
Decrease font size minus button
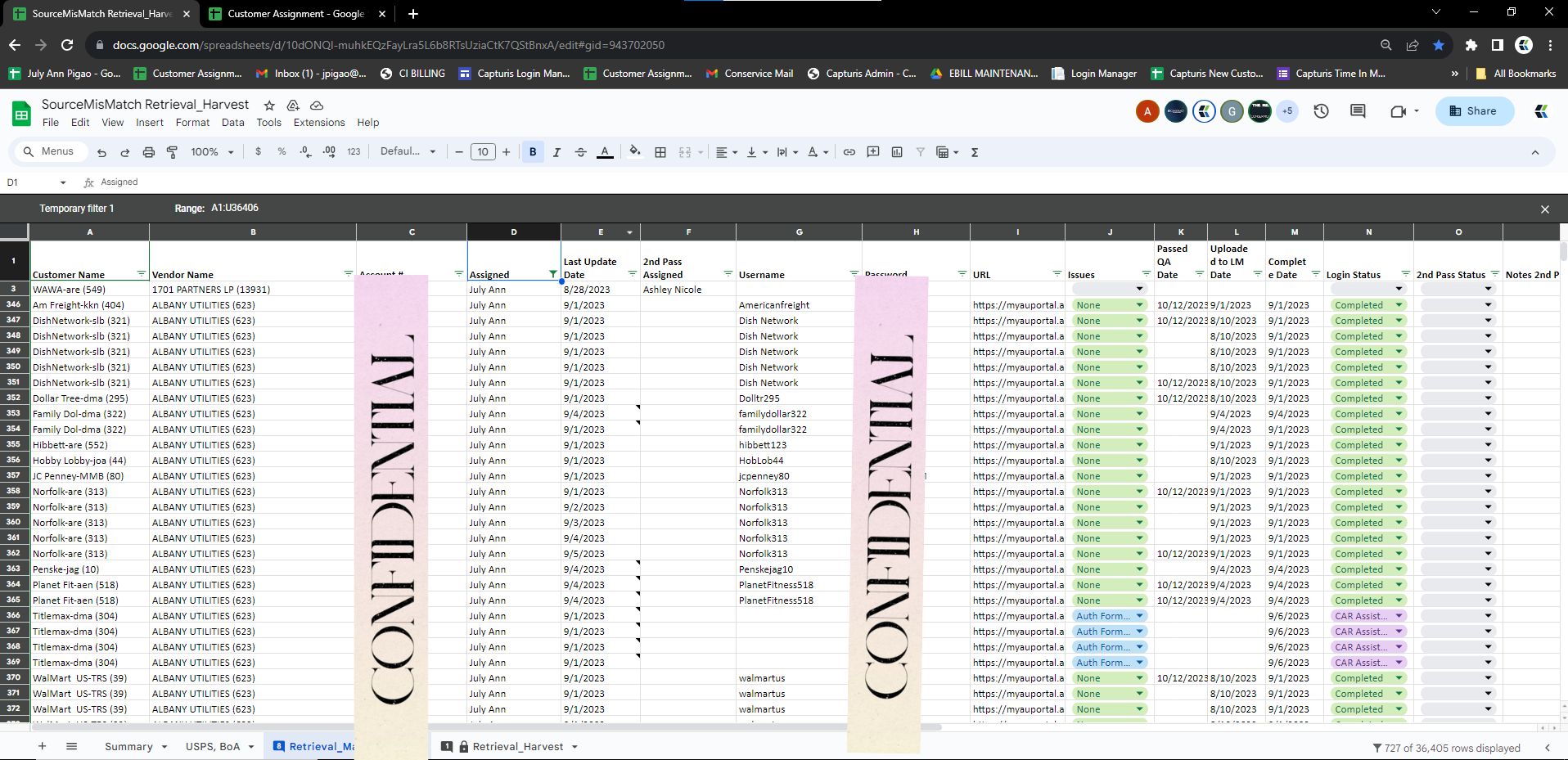coord(459,152)
